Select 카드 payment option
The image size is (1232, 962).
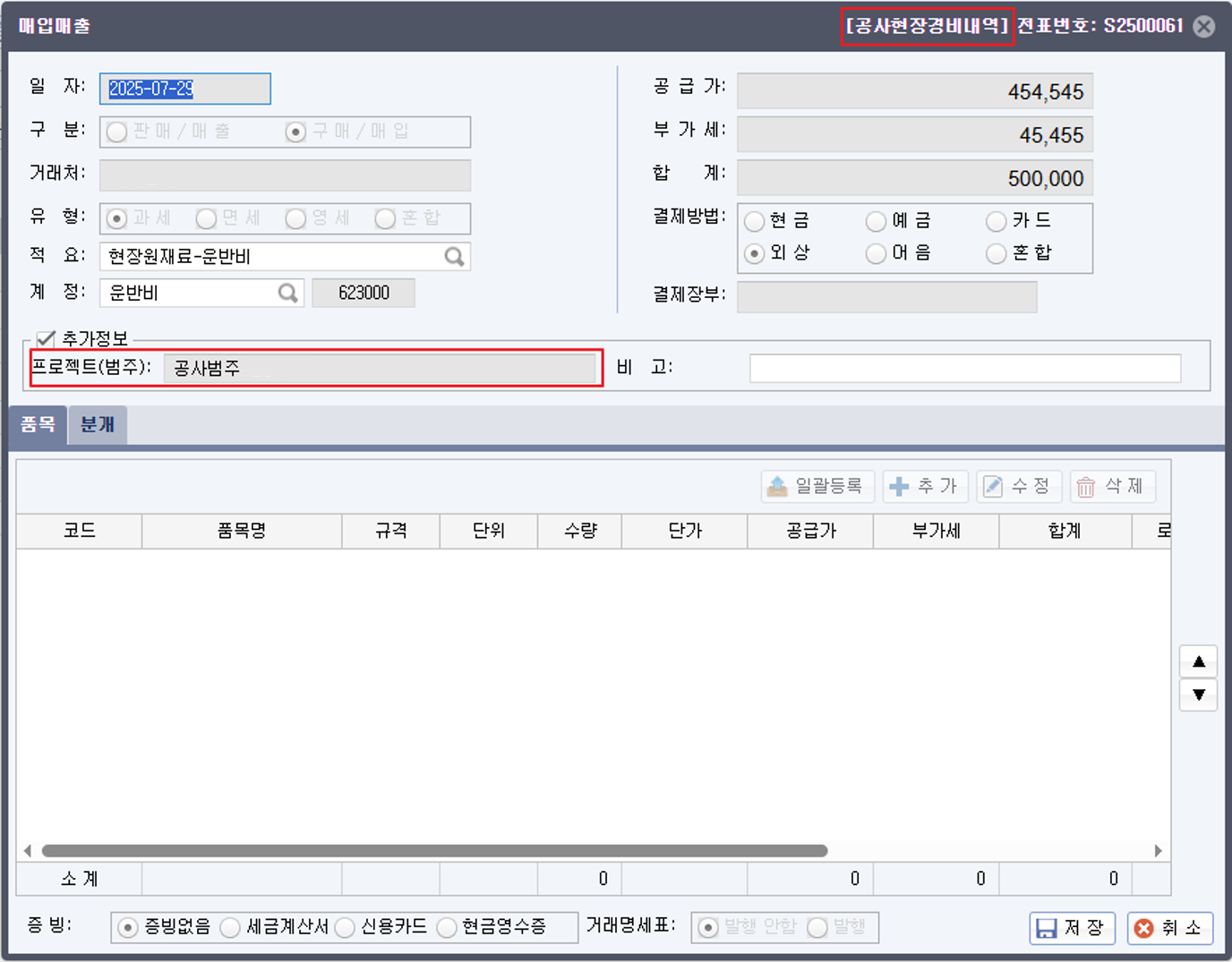tap(996, 221)
